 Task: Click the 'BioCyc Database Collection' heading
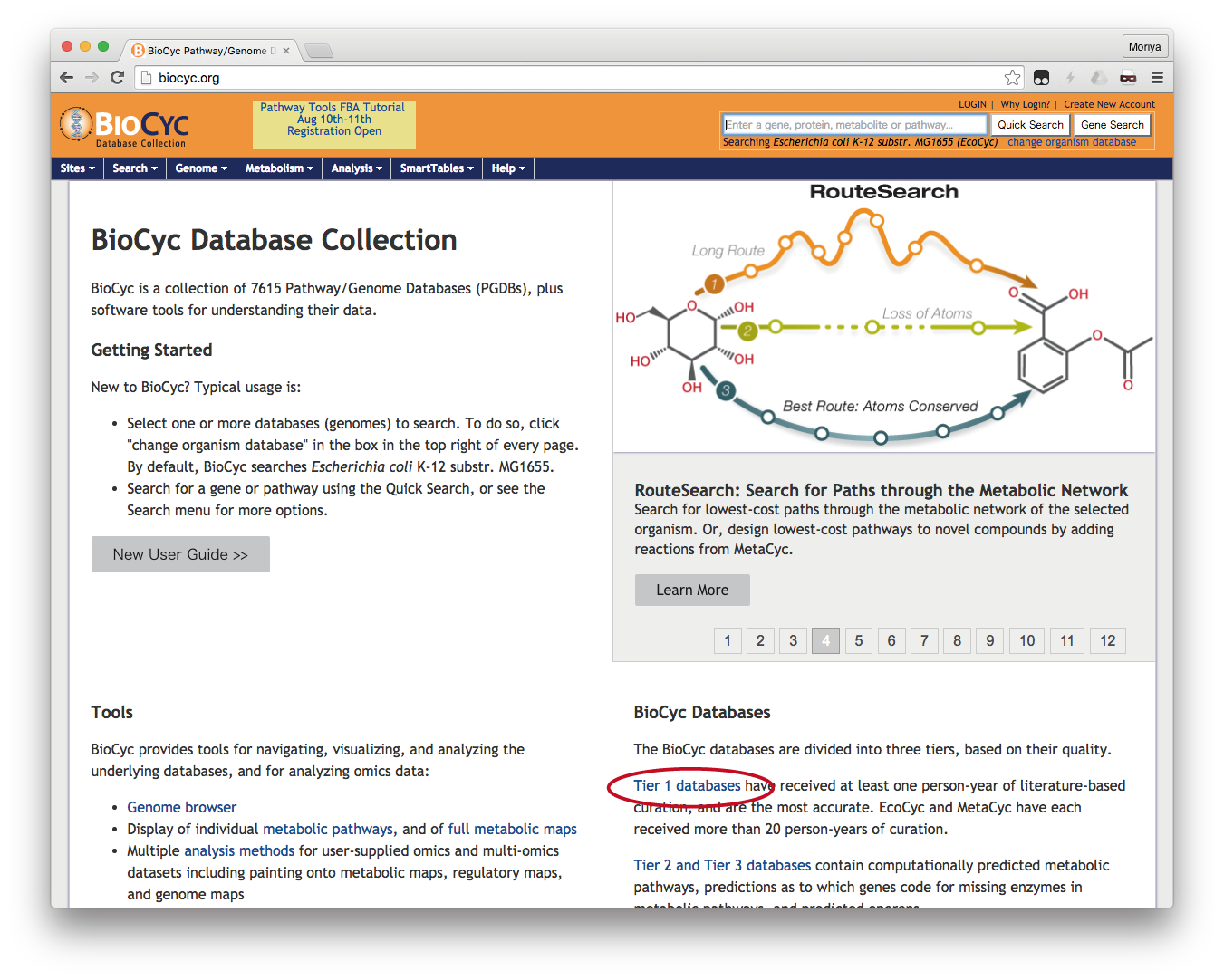pos(274,240)
